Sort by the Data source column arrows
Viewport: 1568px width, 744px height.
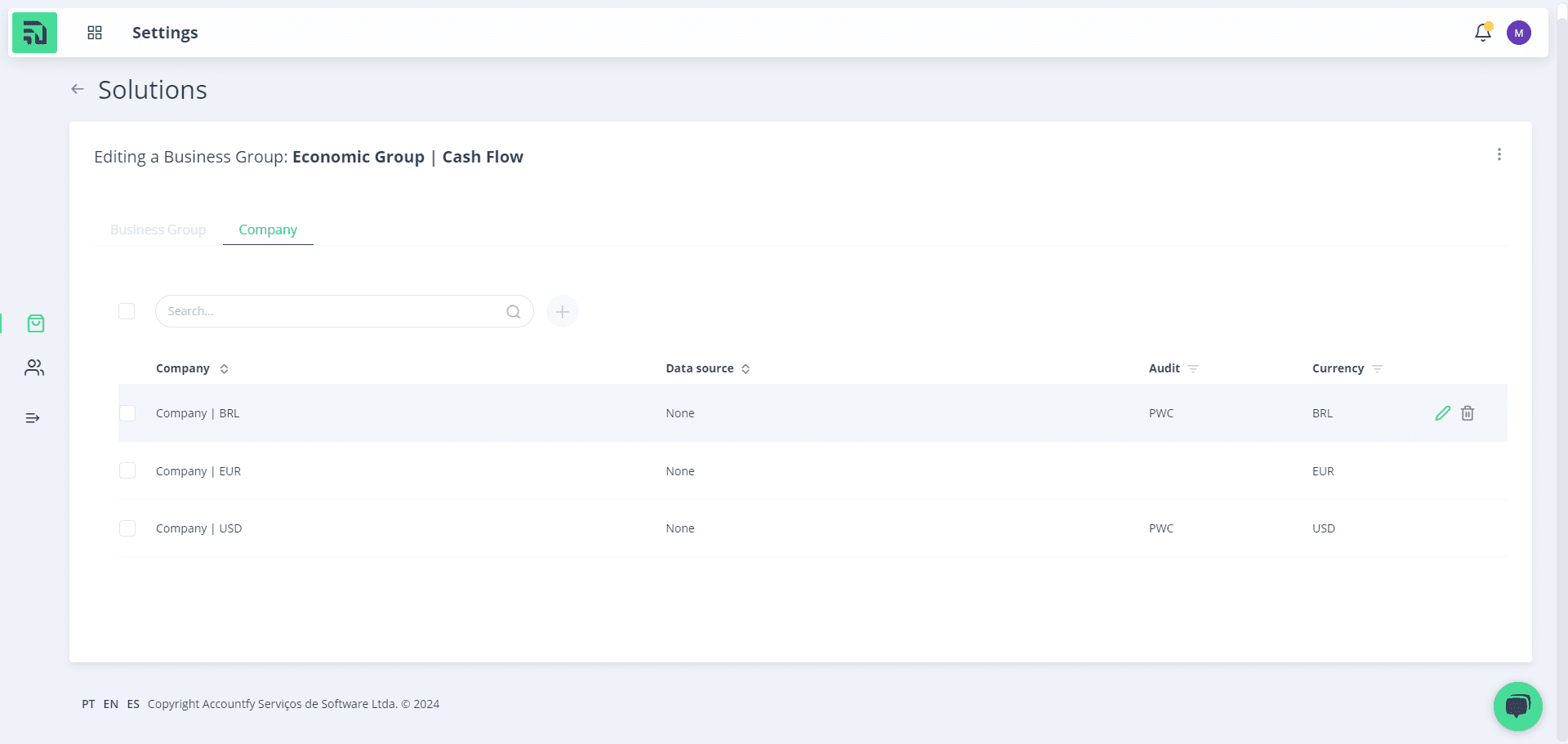click(746, 369)
